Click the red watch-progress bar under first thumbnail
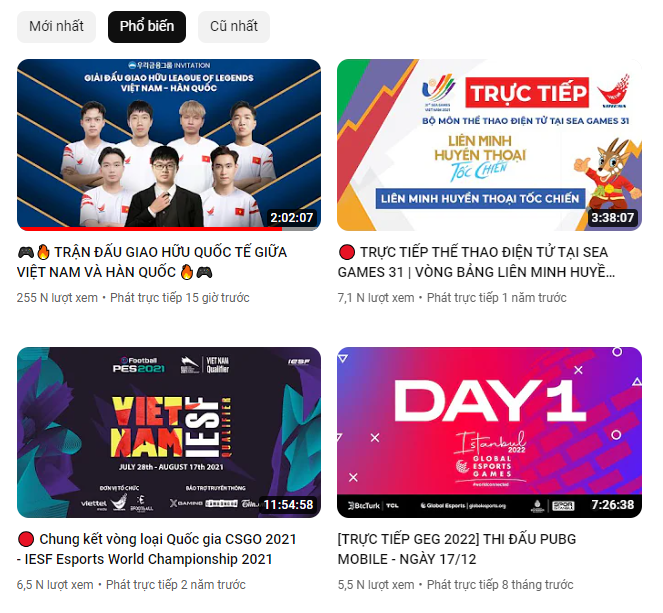Screen dimensions: 663x613 (x=150, y=229)
